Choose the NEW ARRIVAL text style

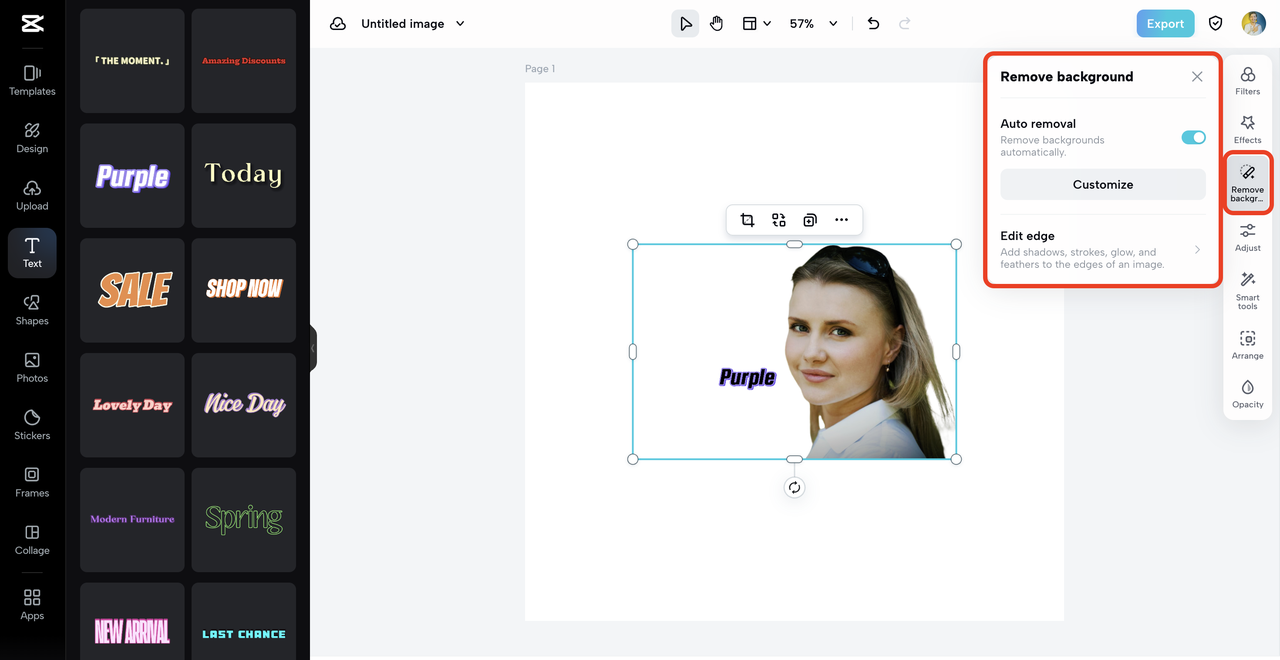(x=132, y=622)
